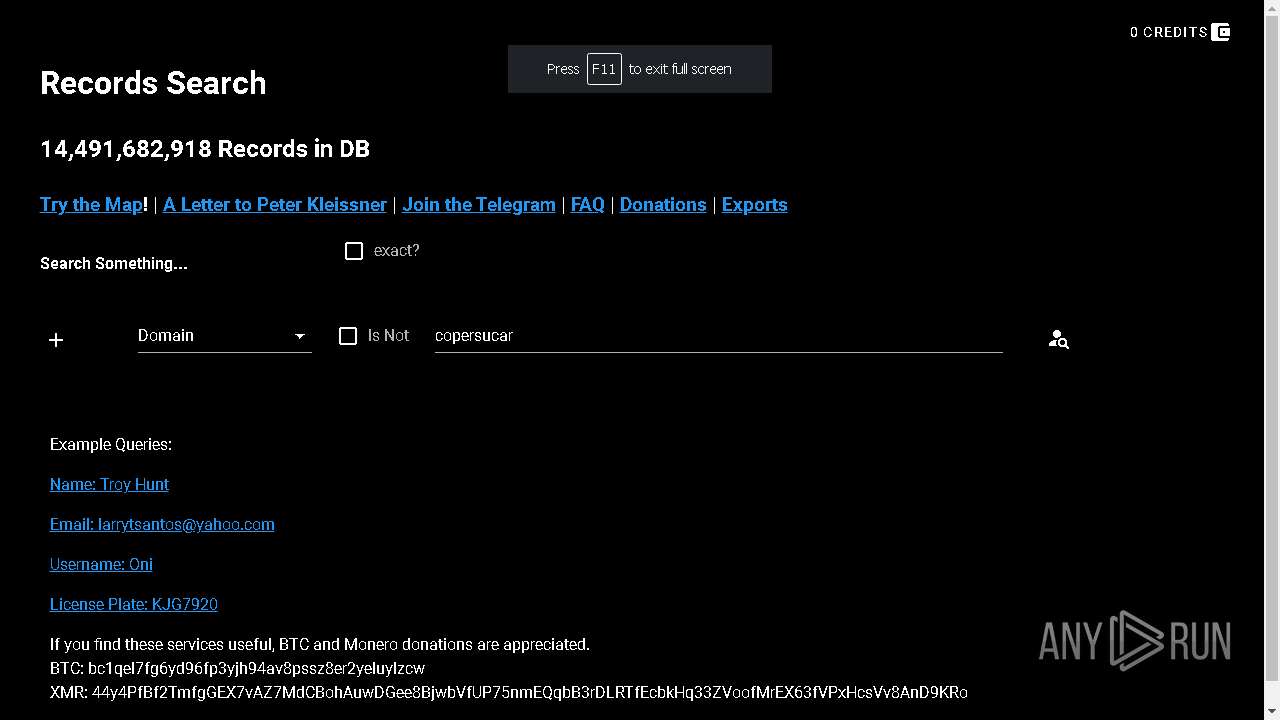Click the search input containing 'copersucar'

[x=718, y=336]
